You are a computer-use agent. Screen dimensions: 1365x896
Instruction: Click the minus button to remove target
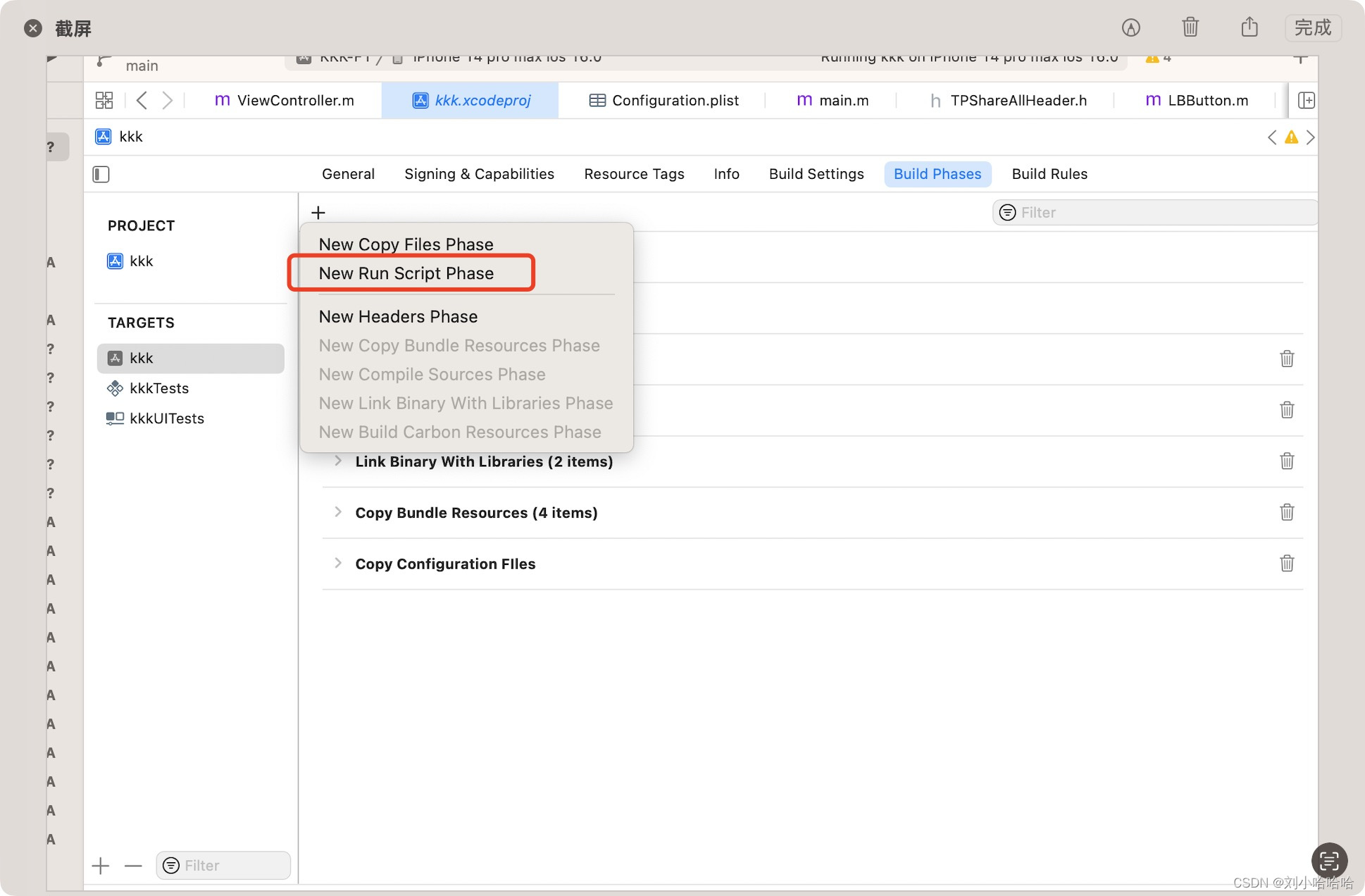coord(132,864)
